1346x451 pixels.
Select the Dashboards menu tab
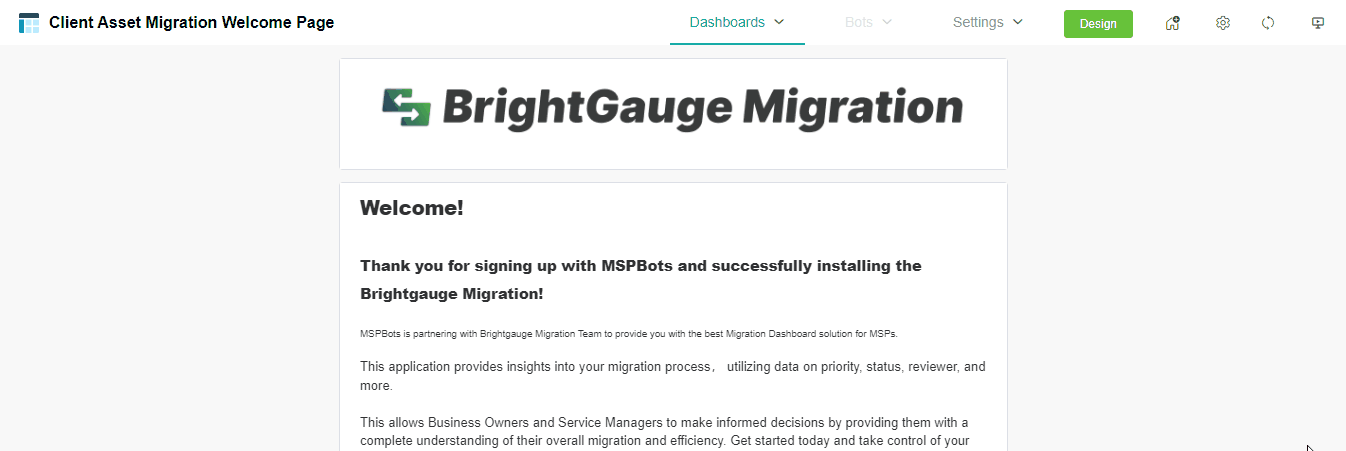(727, 22)
